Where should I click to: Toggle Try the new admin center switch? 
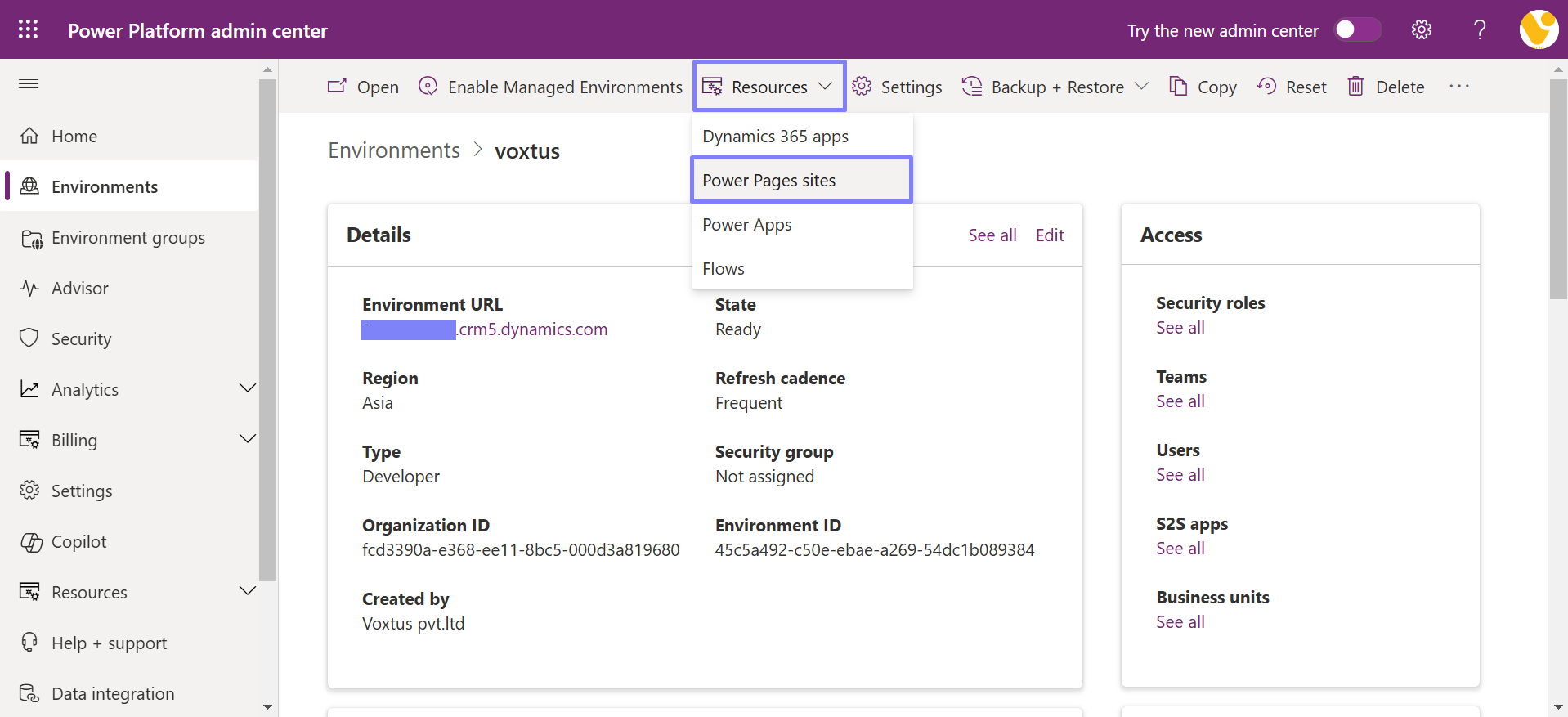(x=1358, y=29)
